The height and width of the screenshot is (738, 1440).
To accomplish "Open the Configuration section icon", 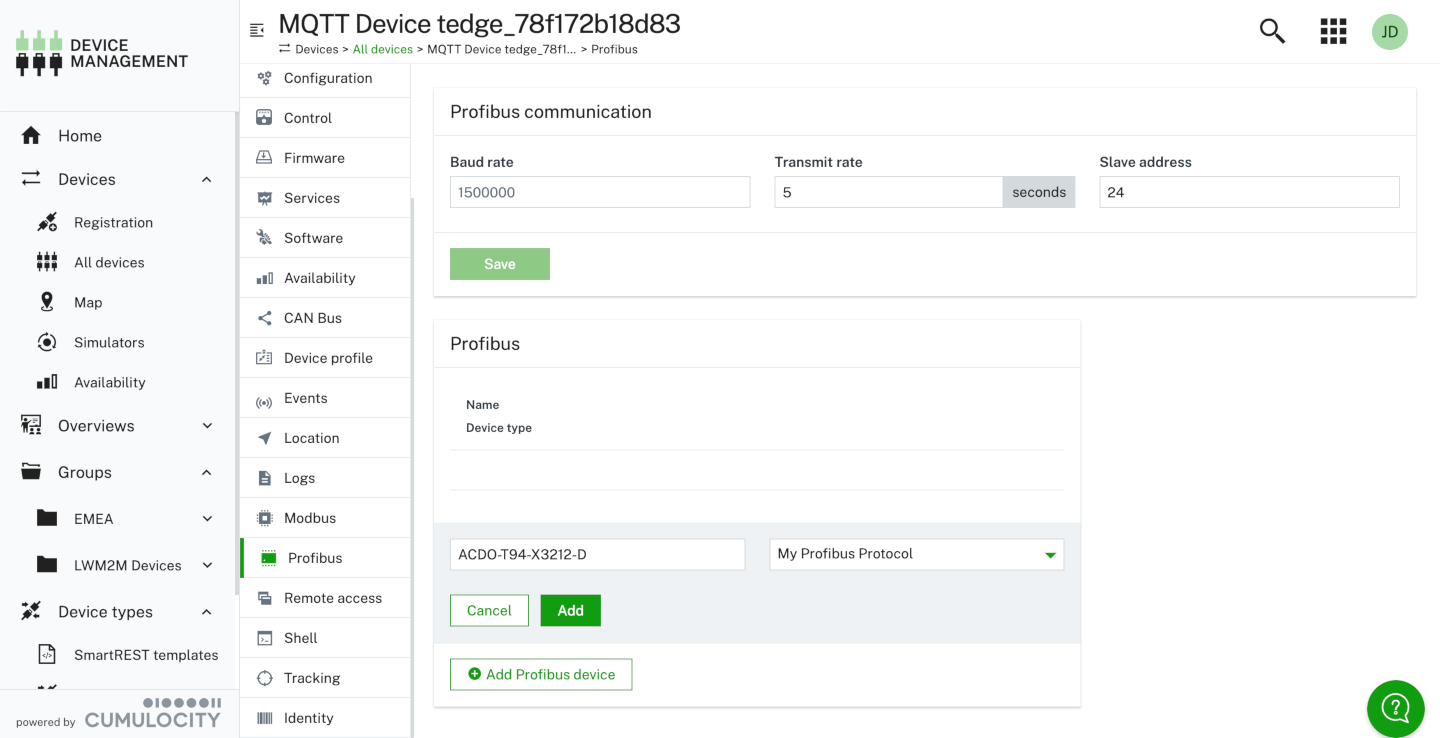I will pyautogui.click(x=265, y=77).
